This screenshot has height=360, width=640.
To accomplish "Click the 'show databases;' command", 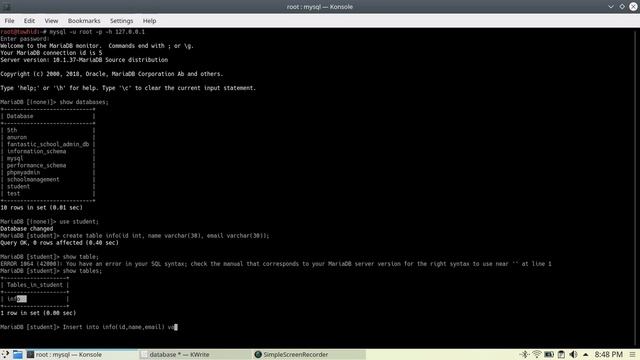I will 84,102.
